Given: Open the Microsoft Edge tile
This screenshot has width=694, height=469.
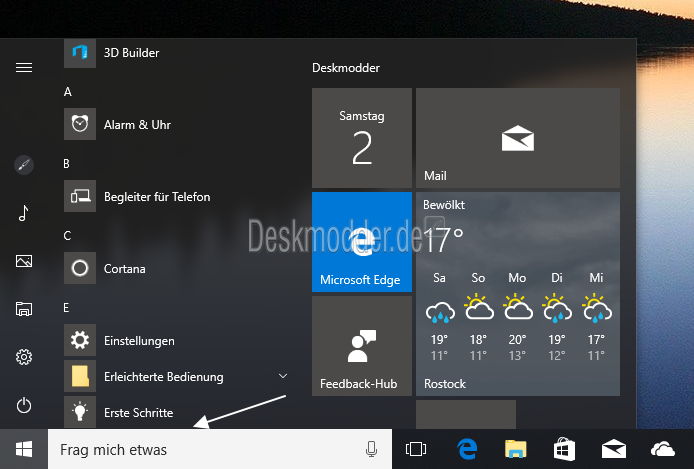Looking at the screenshot, I should click(362, 242).
